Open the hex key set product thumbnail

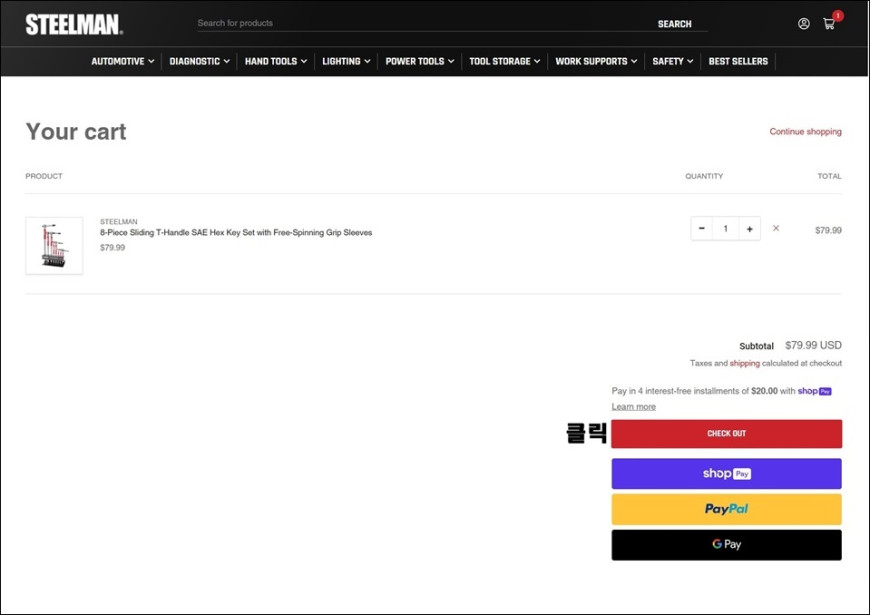(54, 245)
